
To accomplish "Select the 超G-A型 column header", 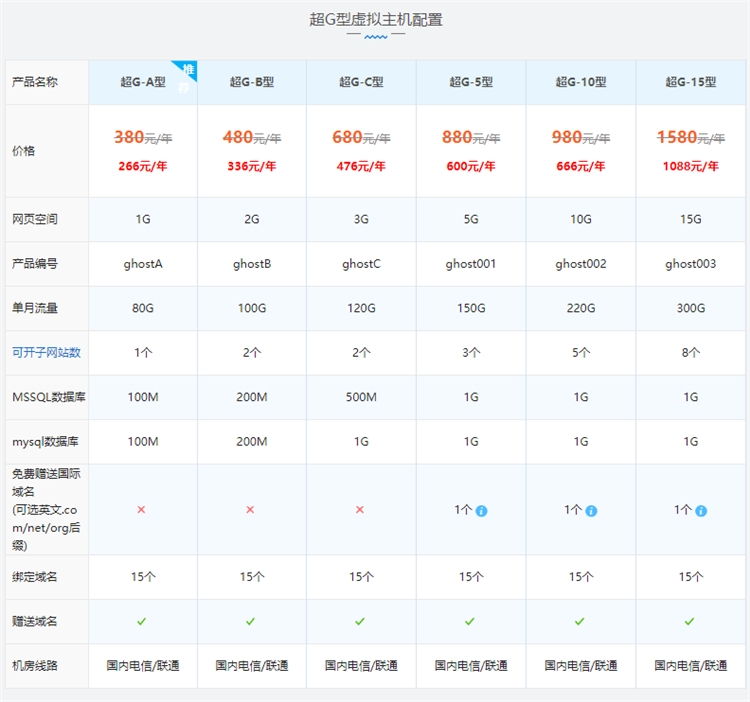I will click(142, 82).
